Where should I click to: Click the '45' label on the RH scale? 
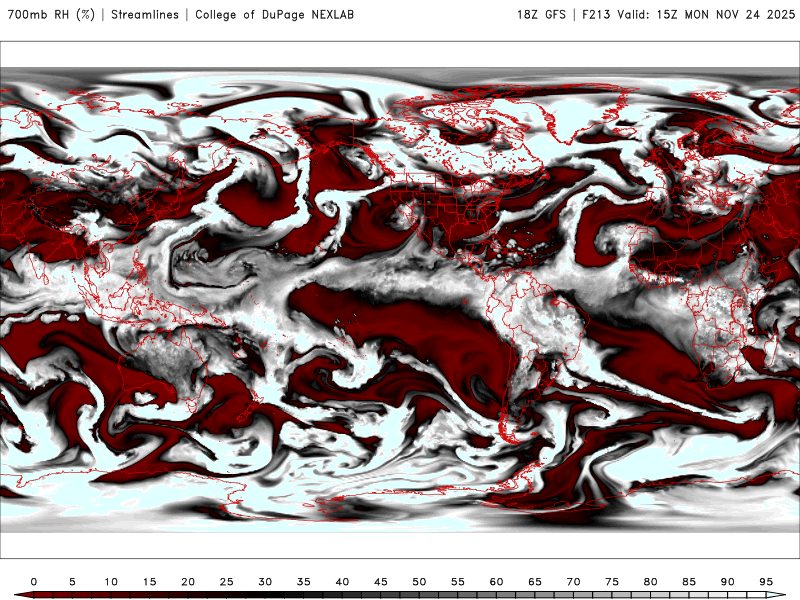point(381,582)
